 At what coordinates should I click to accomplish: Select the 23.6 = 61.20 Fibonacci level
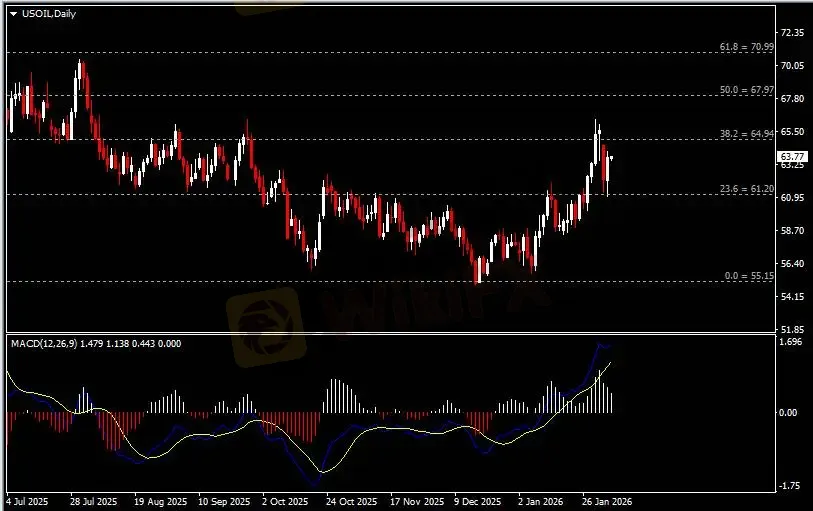tap(746, 189)
